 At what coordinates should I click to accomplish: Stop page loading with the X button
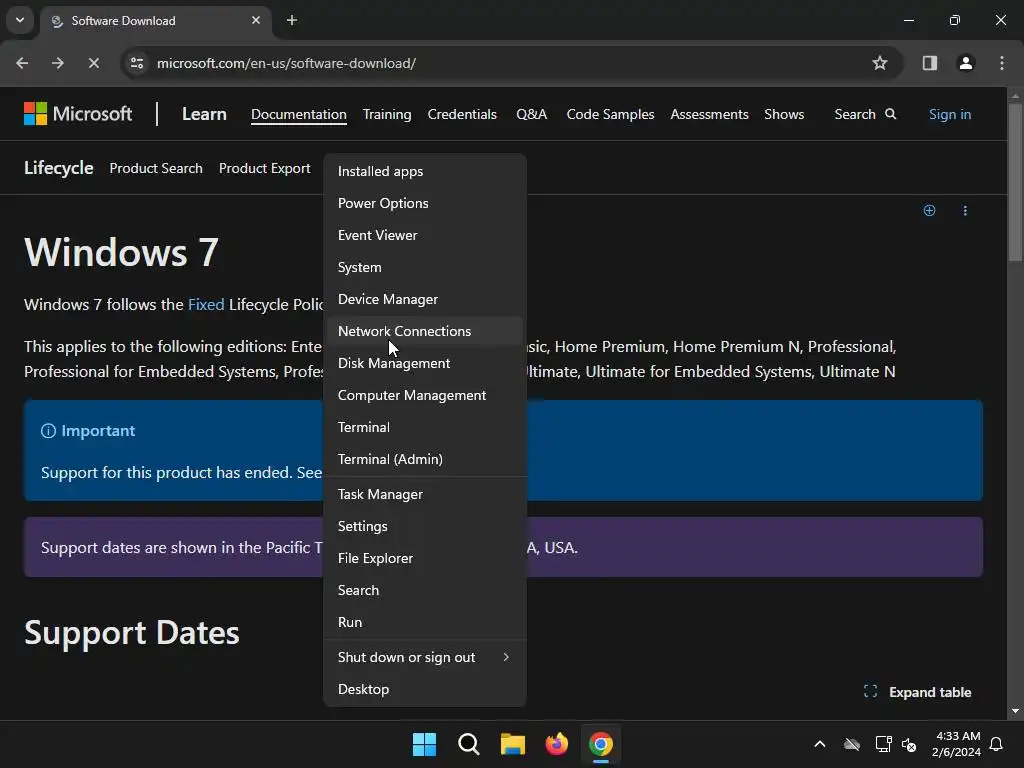point(93,63)
